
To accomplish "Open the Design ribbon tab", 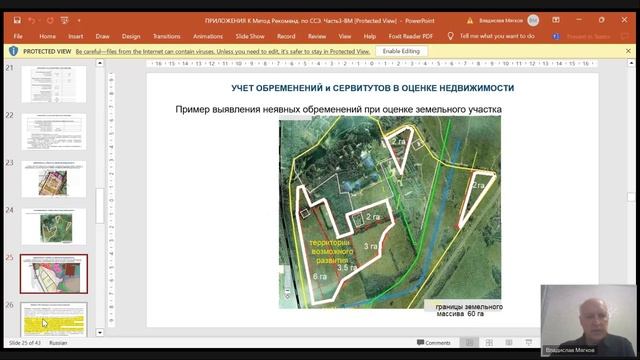I will click(131, 36).
